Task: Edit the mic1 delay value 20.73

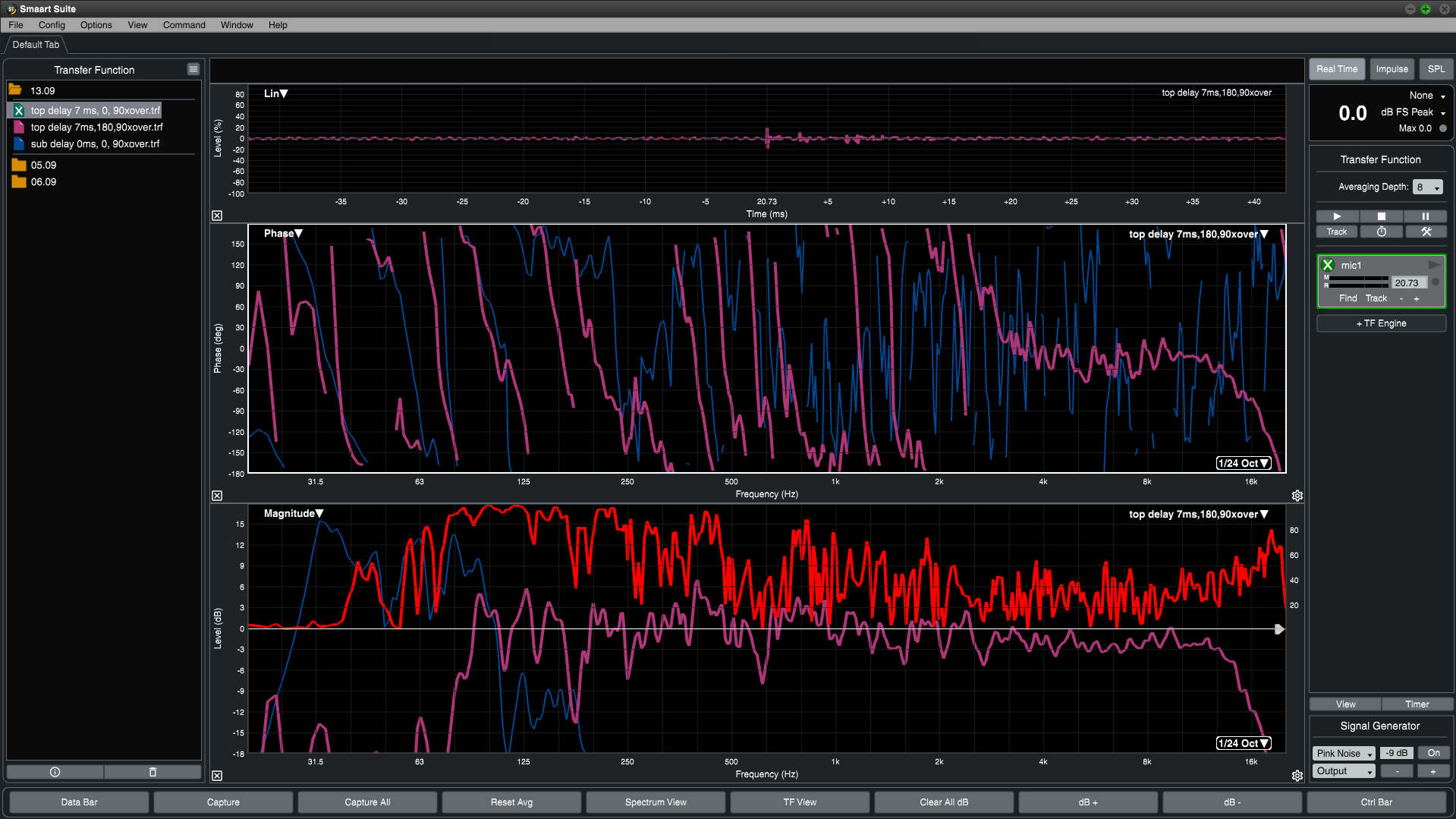Action: pyautogui.click(x=1408, y=282)
